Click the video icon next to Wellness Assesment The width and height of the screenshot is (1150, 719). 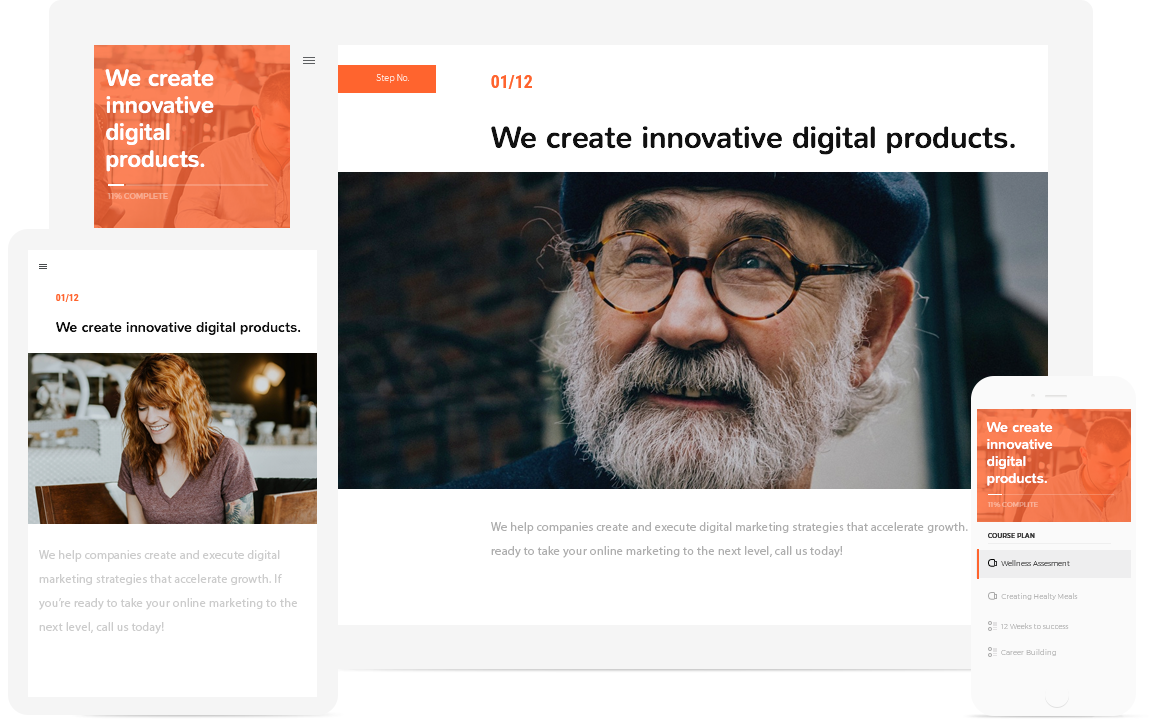[992, 563]
